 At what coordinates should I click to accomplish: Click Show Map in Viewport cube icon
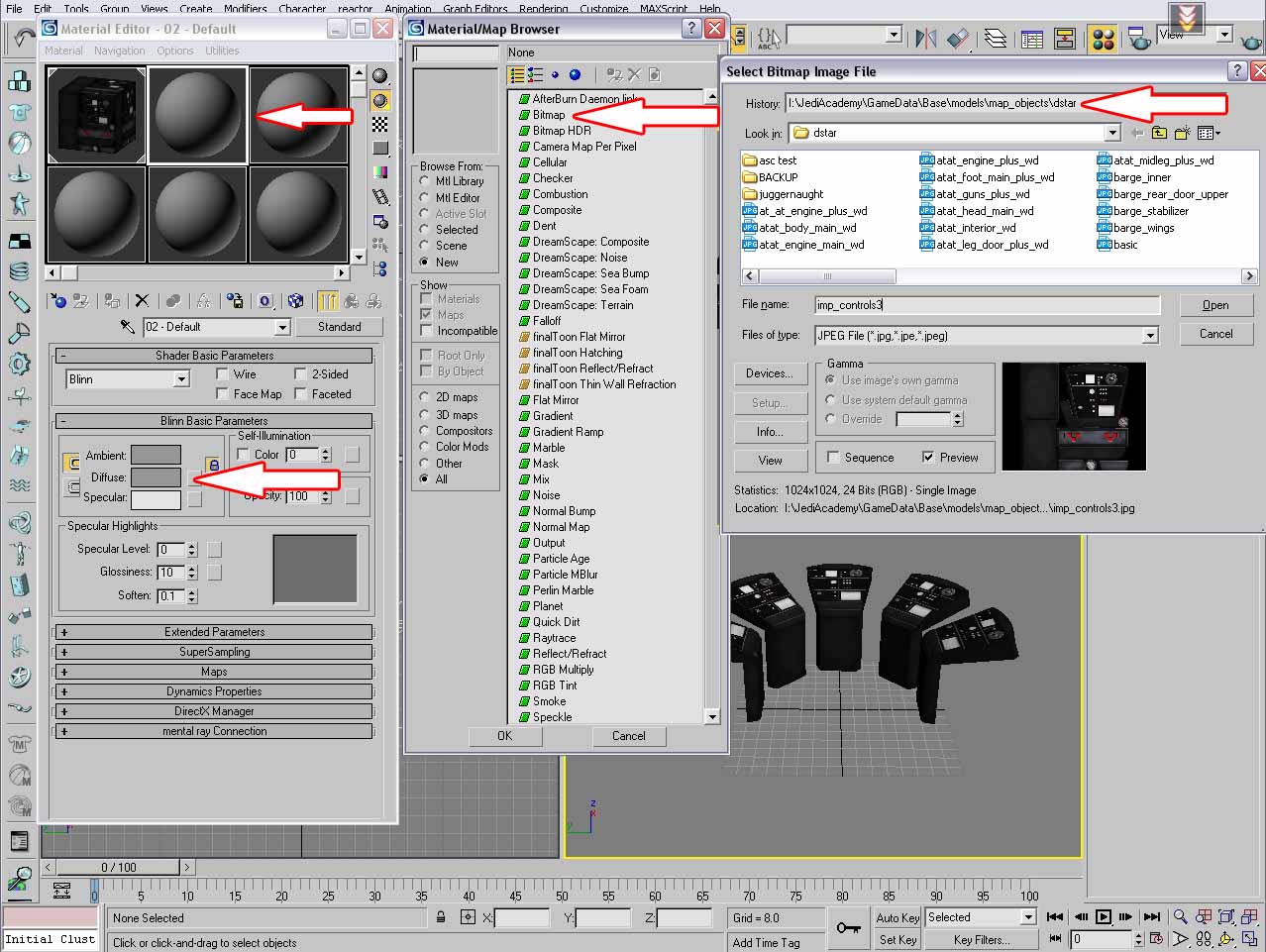tap(295, 301)
